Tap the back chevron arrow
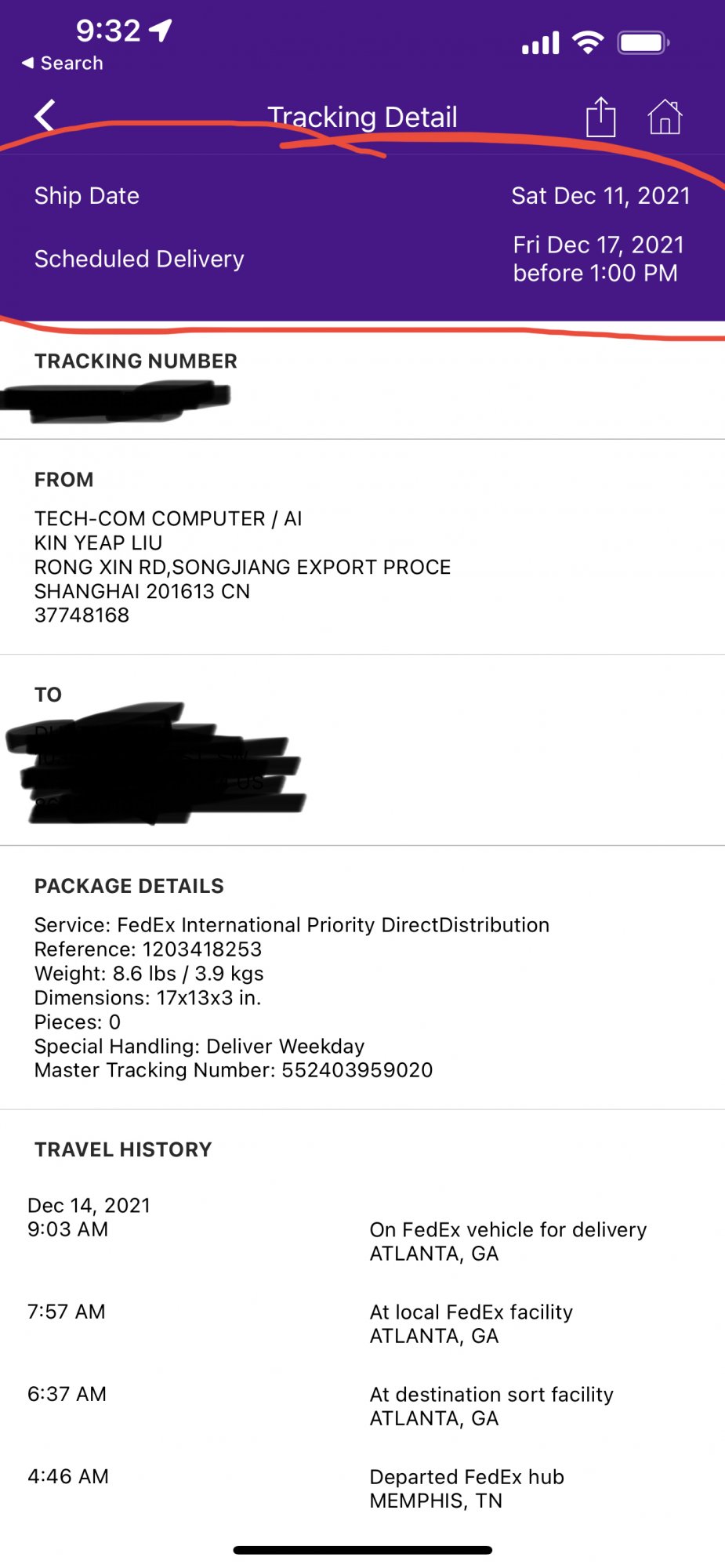The width and height of the screenshot is (725, 1568). pos(45,116)
